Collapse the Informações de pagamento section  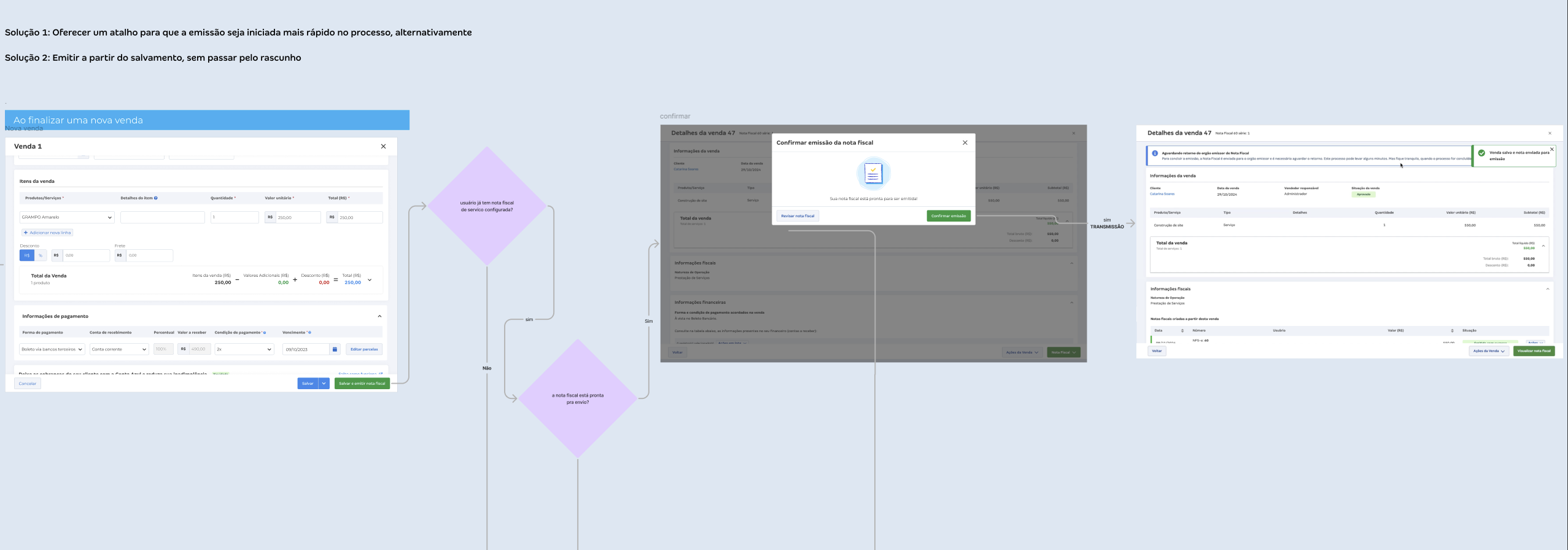click(x=379, y=317)
